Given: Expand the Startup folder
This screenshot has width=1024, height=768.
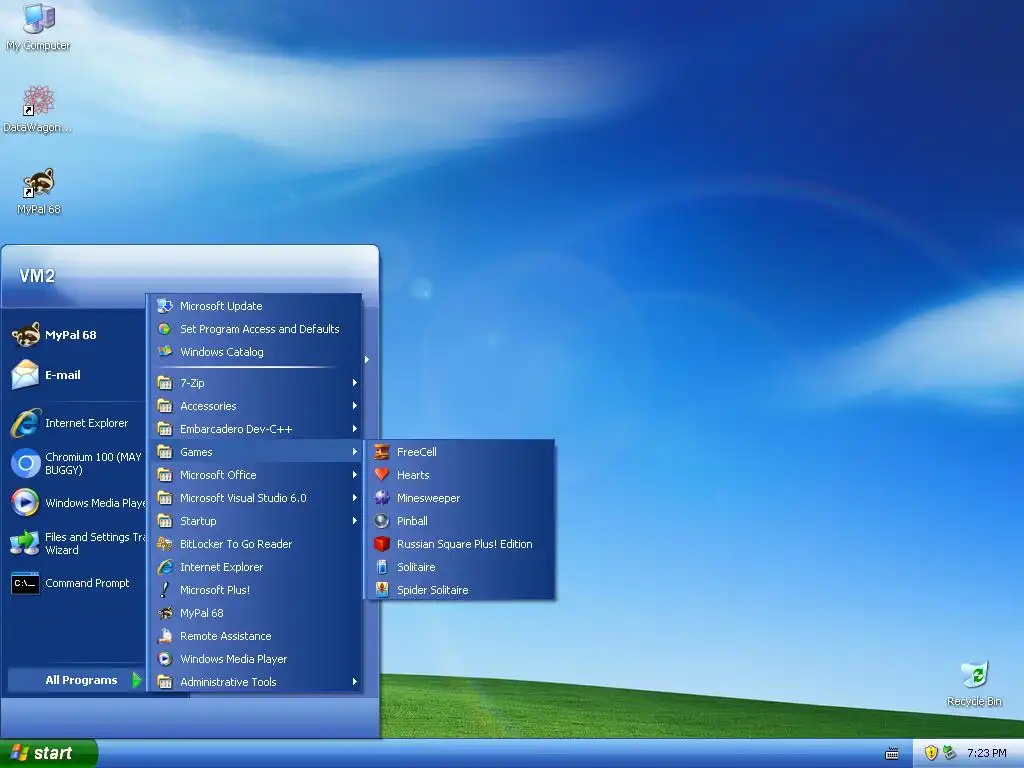Looking at the screenshot, I should (257, 520).
